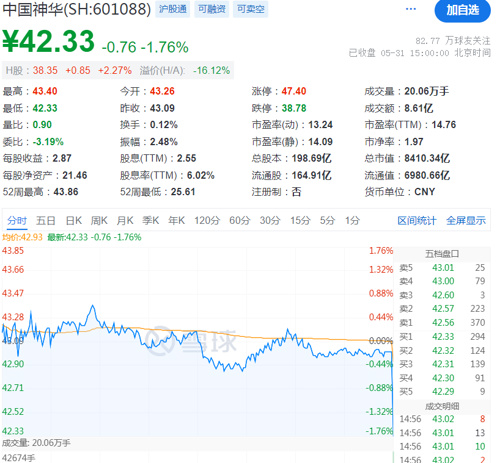Click the H股 38.35 quote row

(118, 71)
